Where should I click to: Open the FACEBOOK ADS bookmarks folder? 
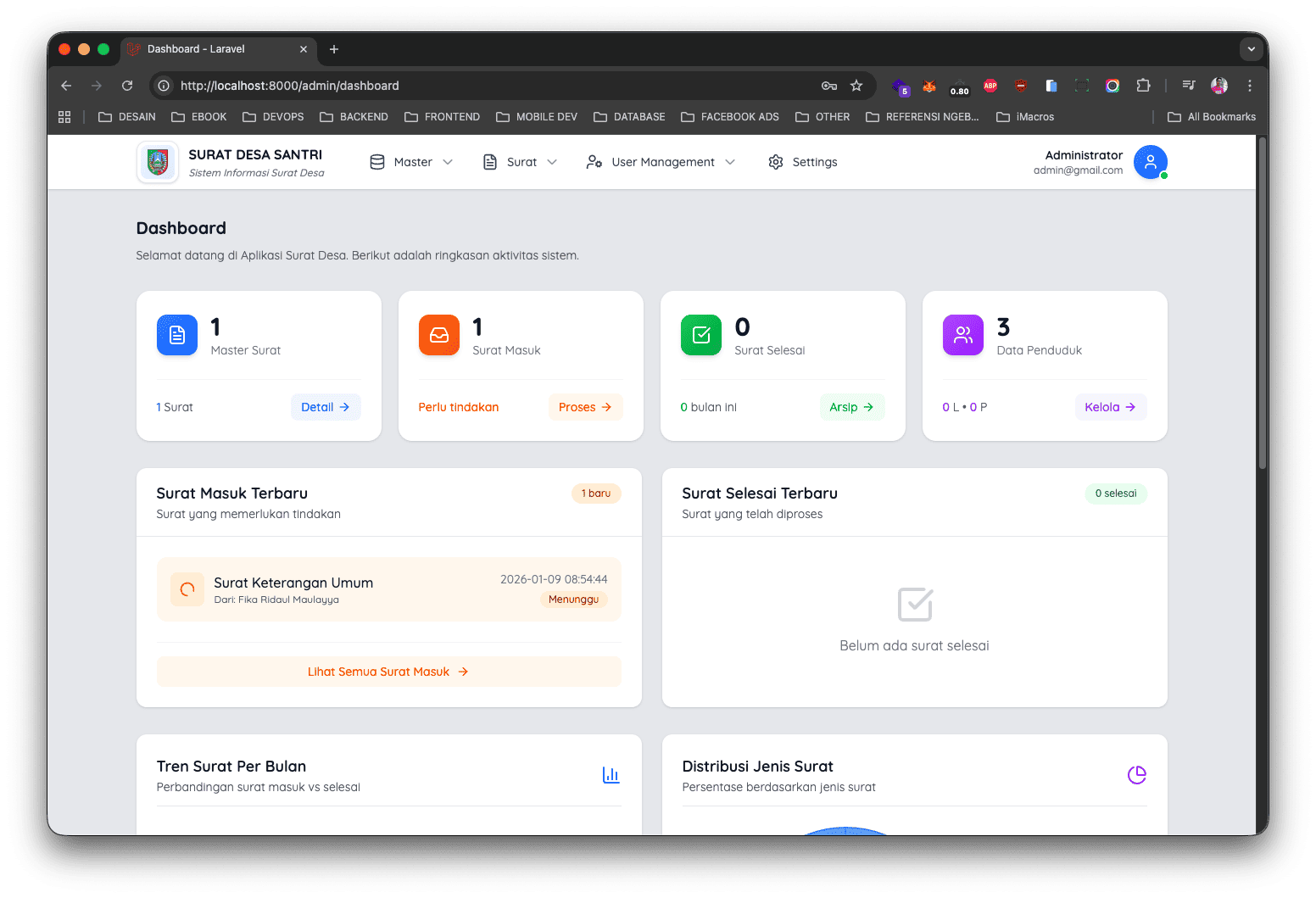point(730,117)
